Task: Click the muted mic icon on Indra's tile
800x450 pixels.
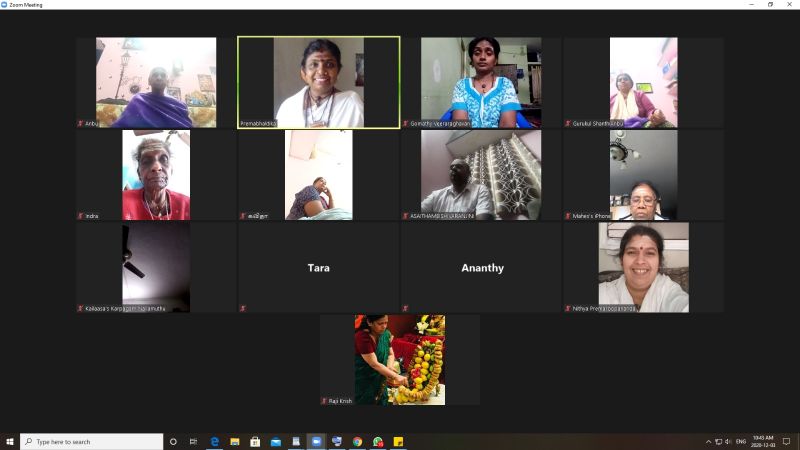Action: click(x=80, y=215)
